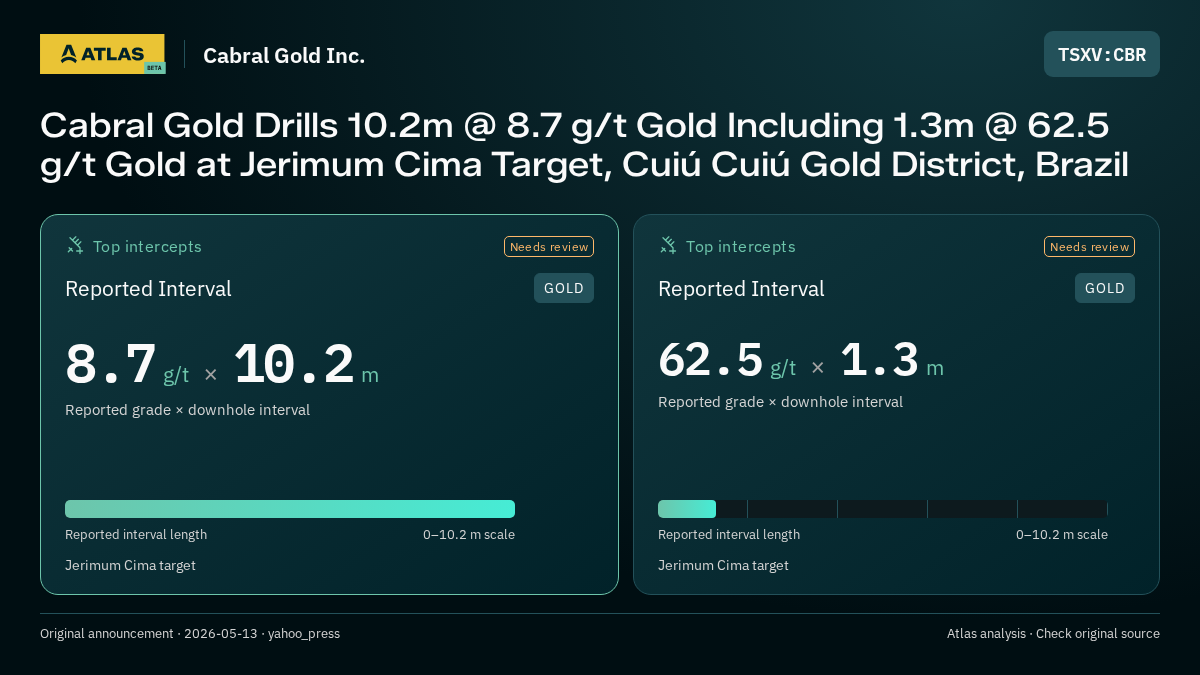
Task: Click the drill icon in the 62.5 g/t card
Action: (668, 246)
